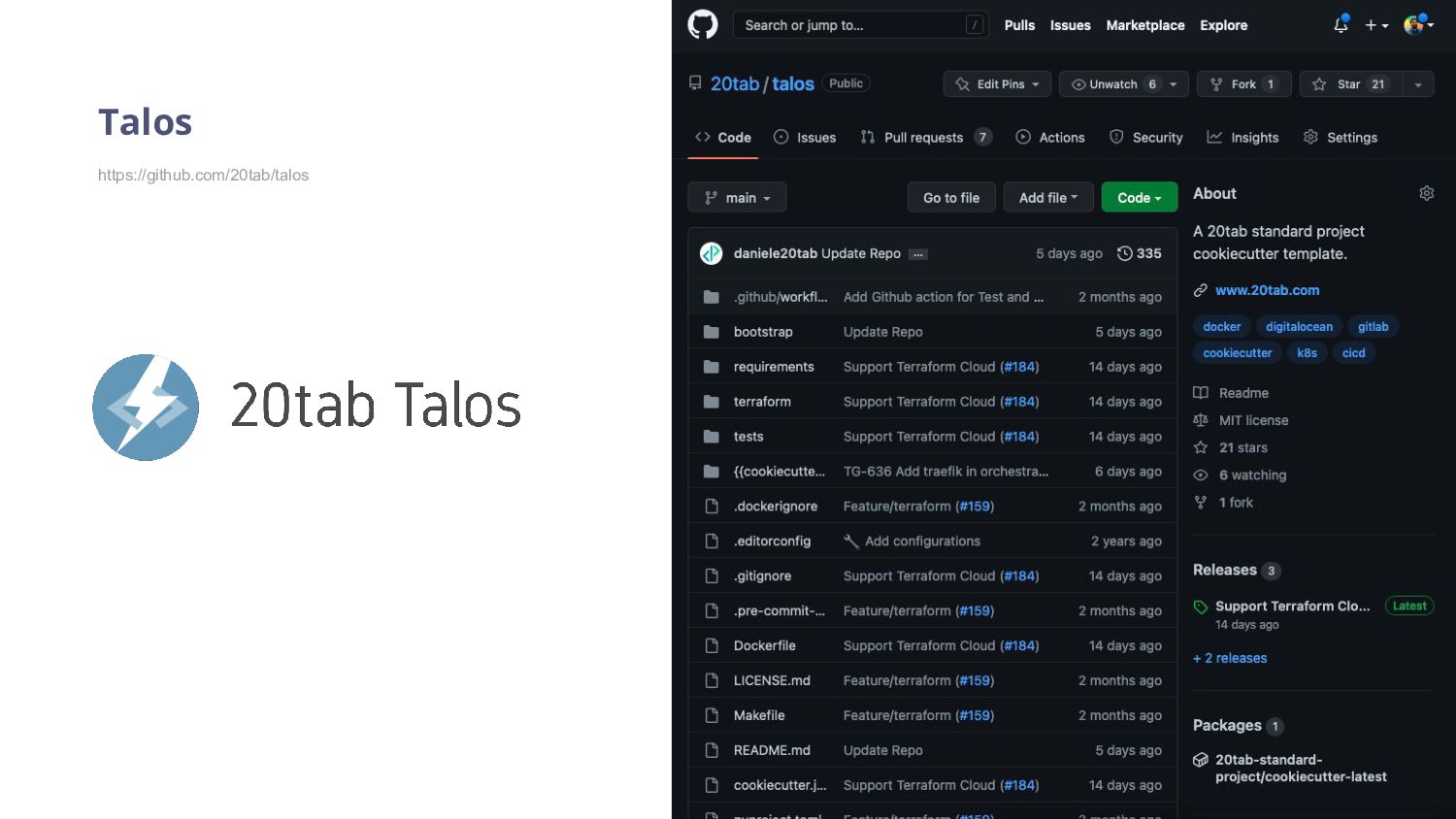Open the Add file dropdown
Screen dimensions: 1456x819
coord(1048,198)
